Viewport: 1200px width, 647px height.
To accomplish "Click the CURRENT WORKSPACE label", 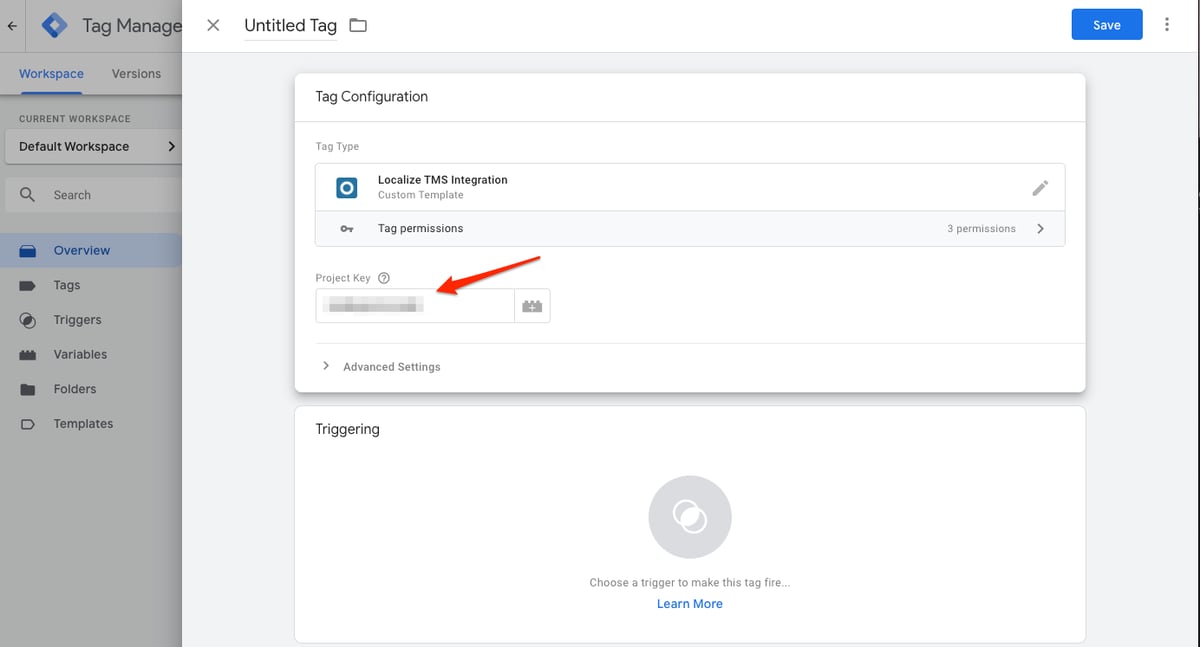I will coord(75,119).
